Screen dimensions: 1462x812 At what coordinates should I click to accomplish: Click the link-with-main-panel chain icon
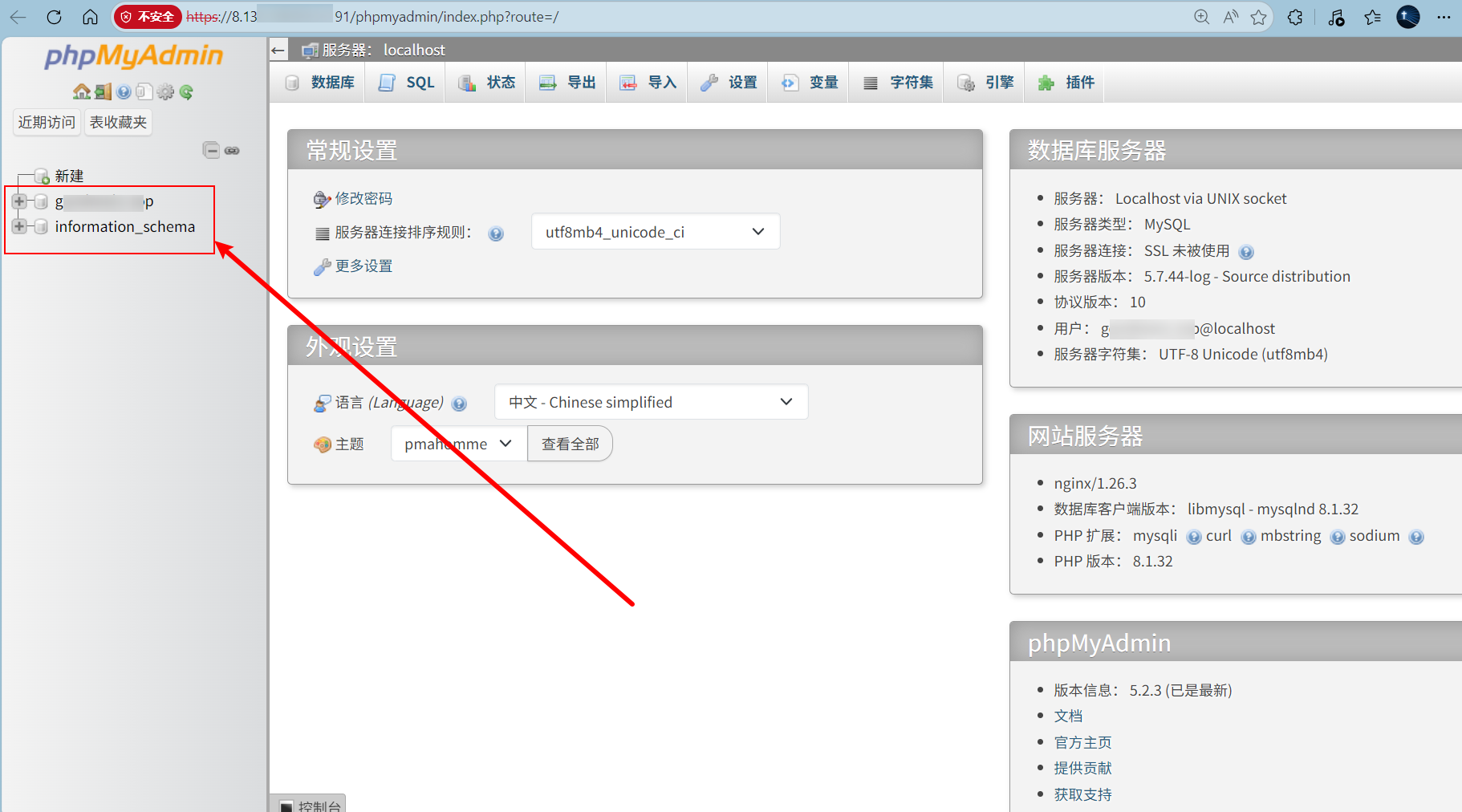click(x=232, y=150)
